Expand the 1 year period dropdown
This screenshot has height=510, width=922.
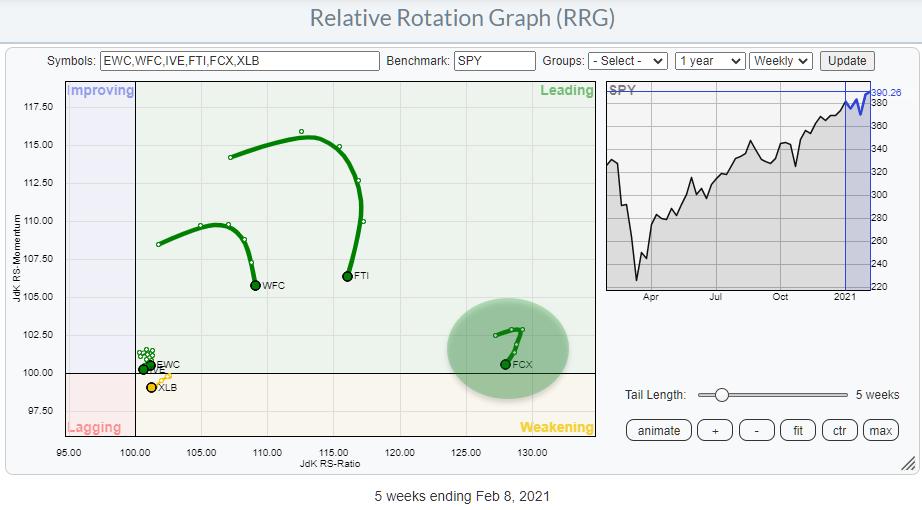coord(710,61)
